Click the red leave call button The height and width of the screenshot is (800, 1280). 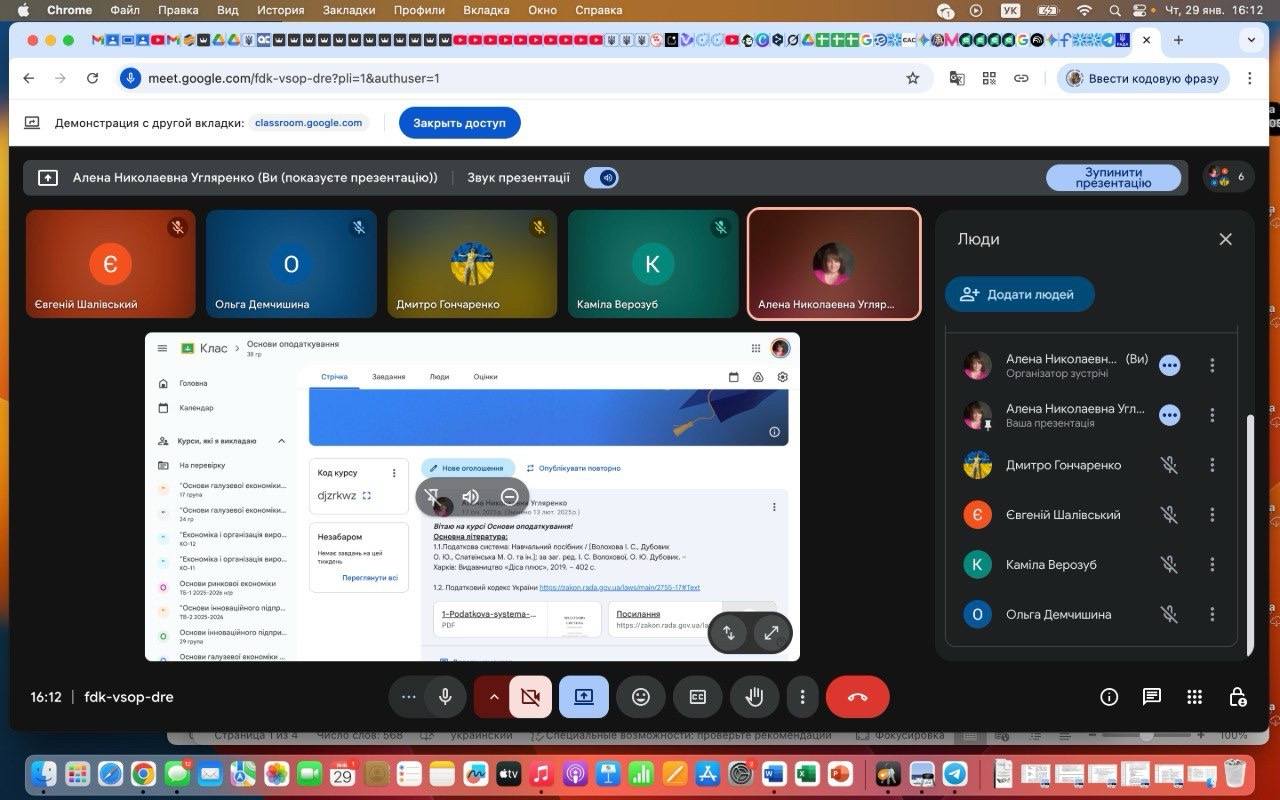pyautogui.click(x=857, y=697)
